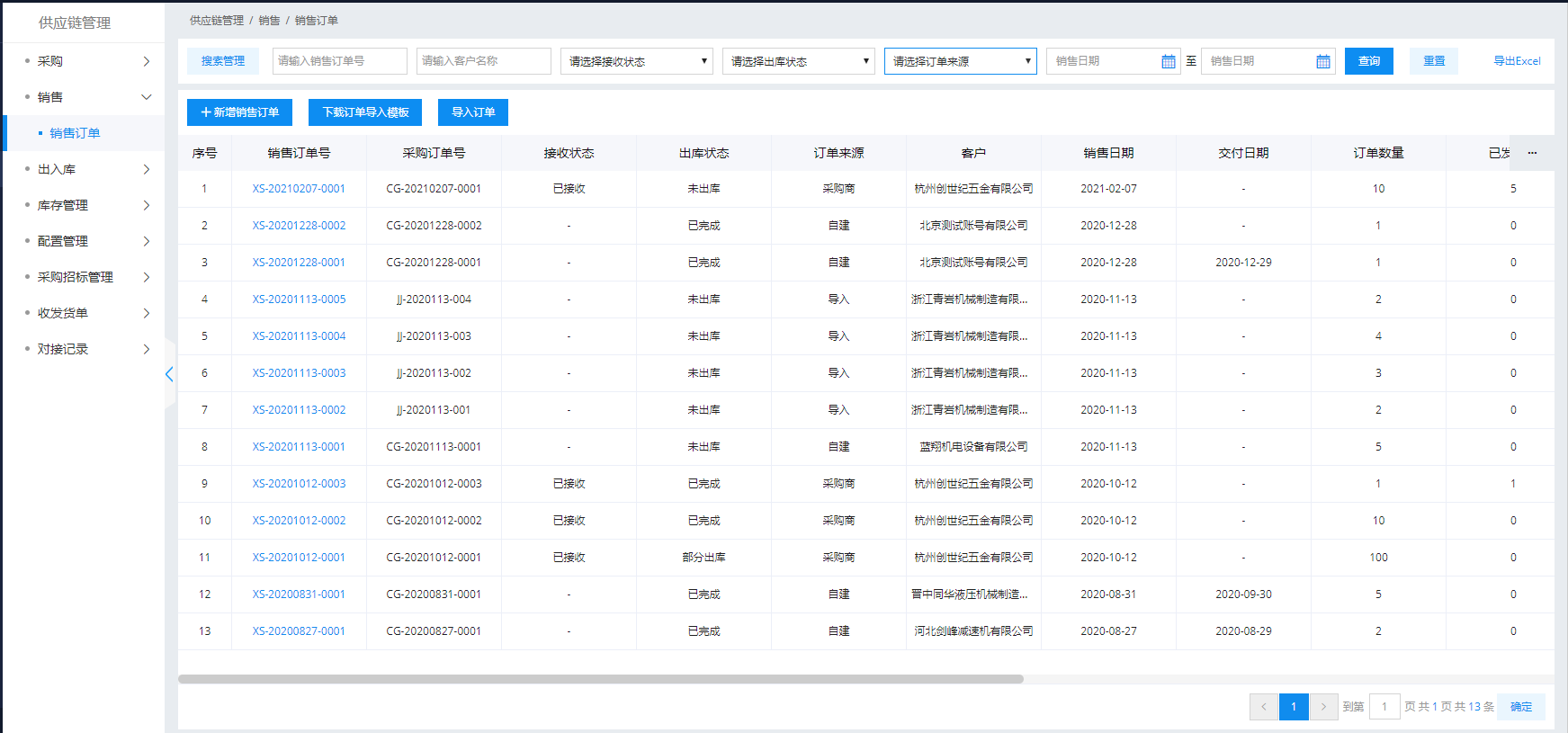1568x733 pixels.
Task: Select 销售订单 submenu item
Action: pyautogui.click(x=75, y=133)
